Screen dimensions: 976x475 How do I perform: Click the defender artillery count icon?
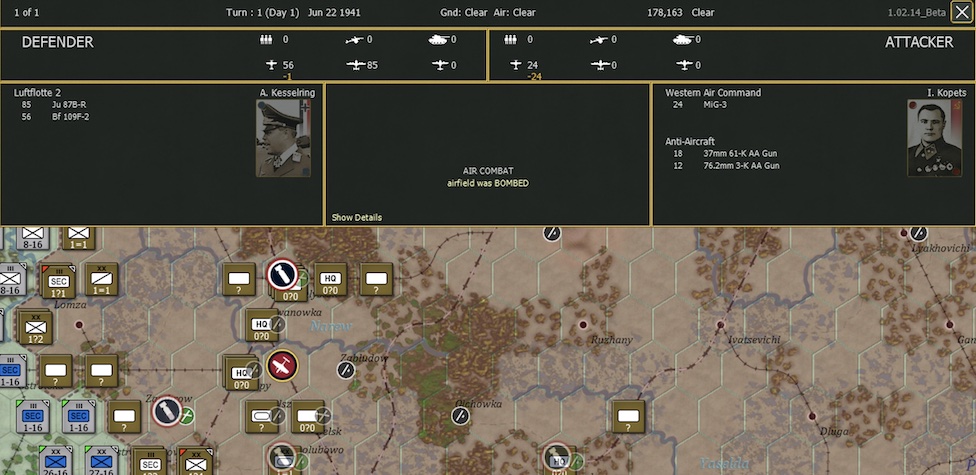point(354,40)
